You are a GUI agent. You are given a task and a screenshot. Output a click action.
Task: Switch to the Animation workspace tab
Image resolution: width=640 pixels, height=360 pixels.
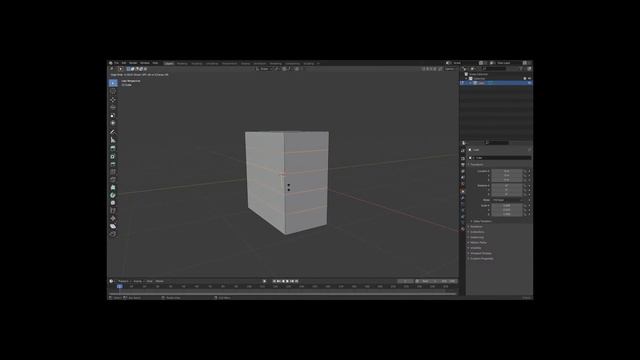pyautogui.click(x=260, y=64)
